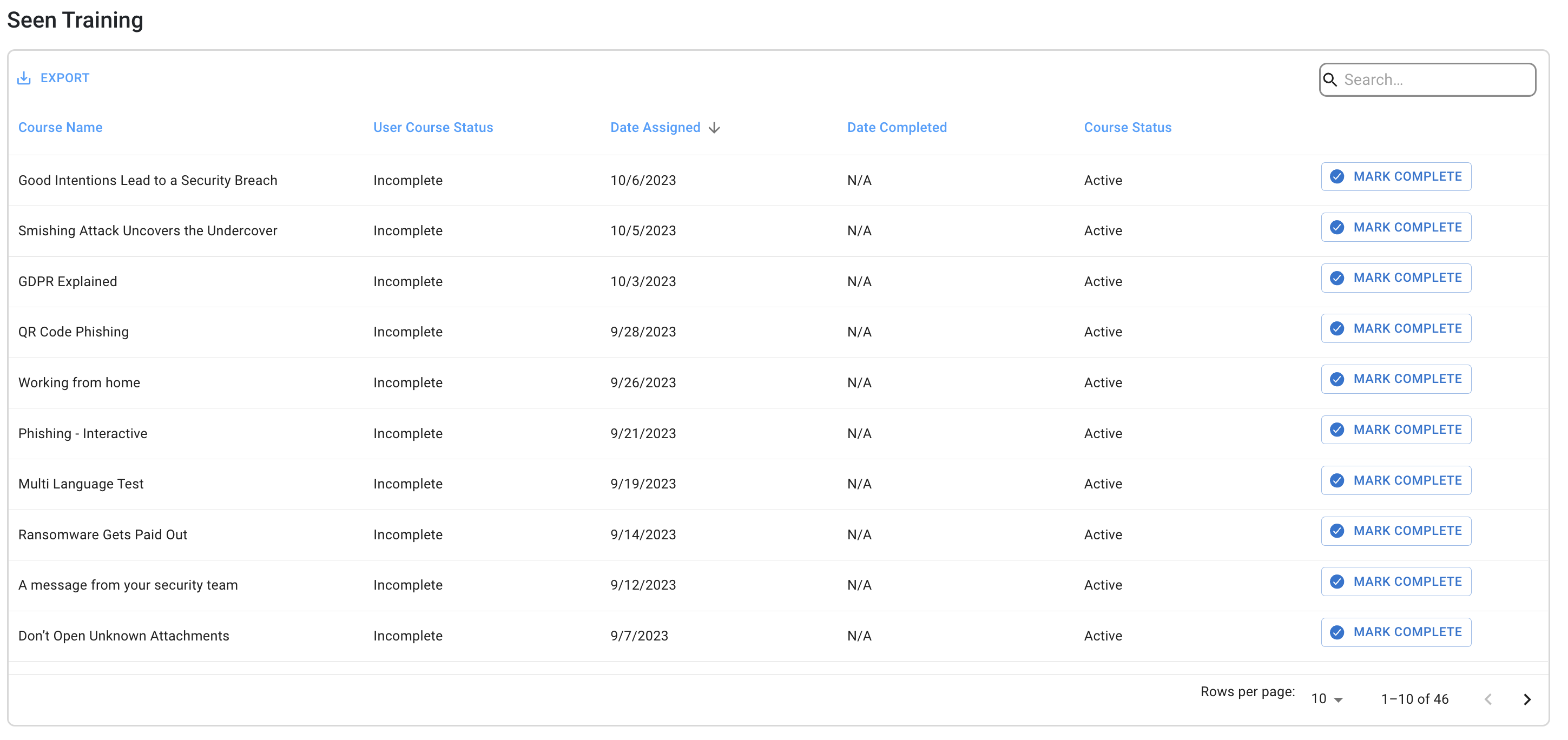Select 'Ransomware Gets Paid Out' course name
Screen dimensions: 1568x740
click(x=103, y=534)
